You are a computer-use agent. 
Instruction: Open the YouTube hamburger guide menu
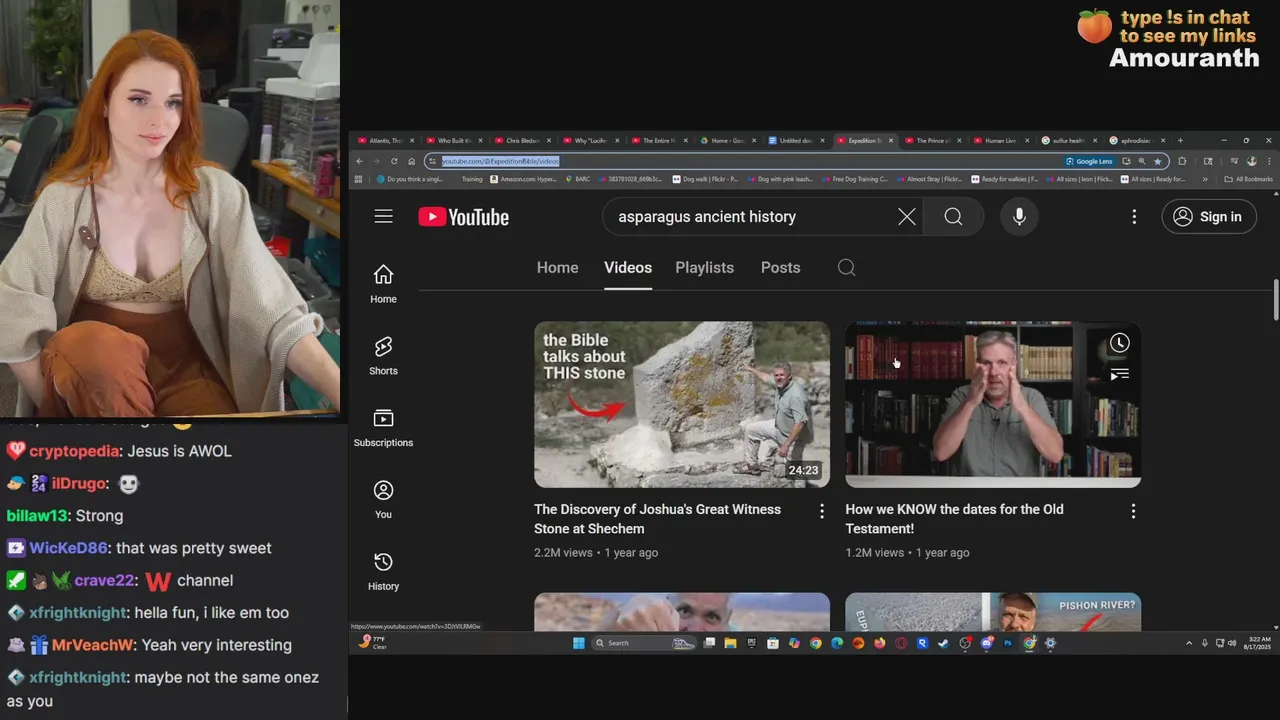pos(383,217)
